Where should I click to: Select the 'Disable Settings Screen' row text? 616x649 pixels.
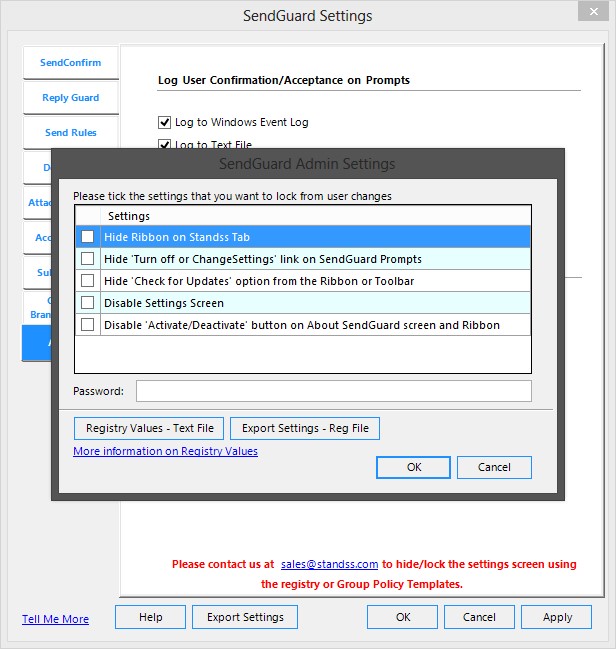[164, 303]
